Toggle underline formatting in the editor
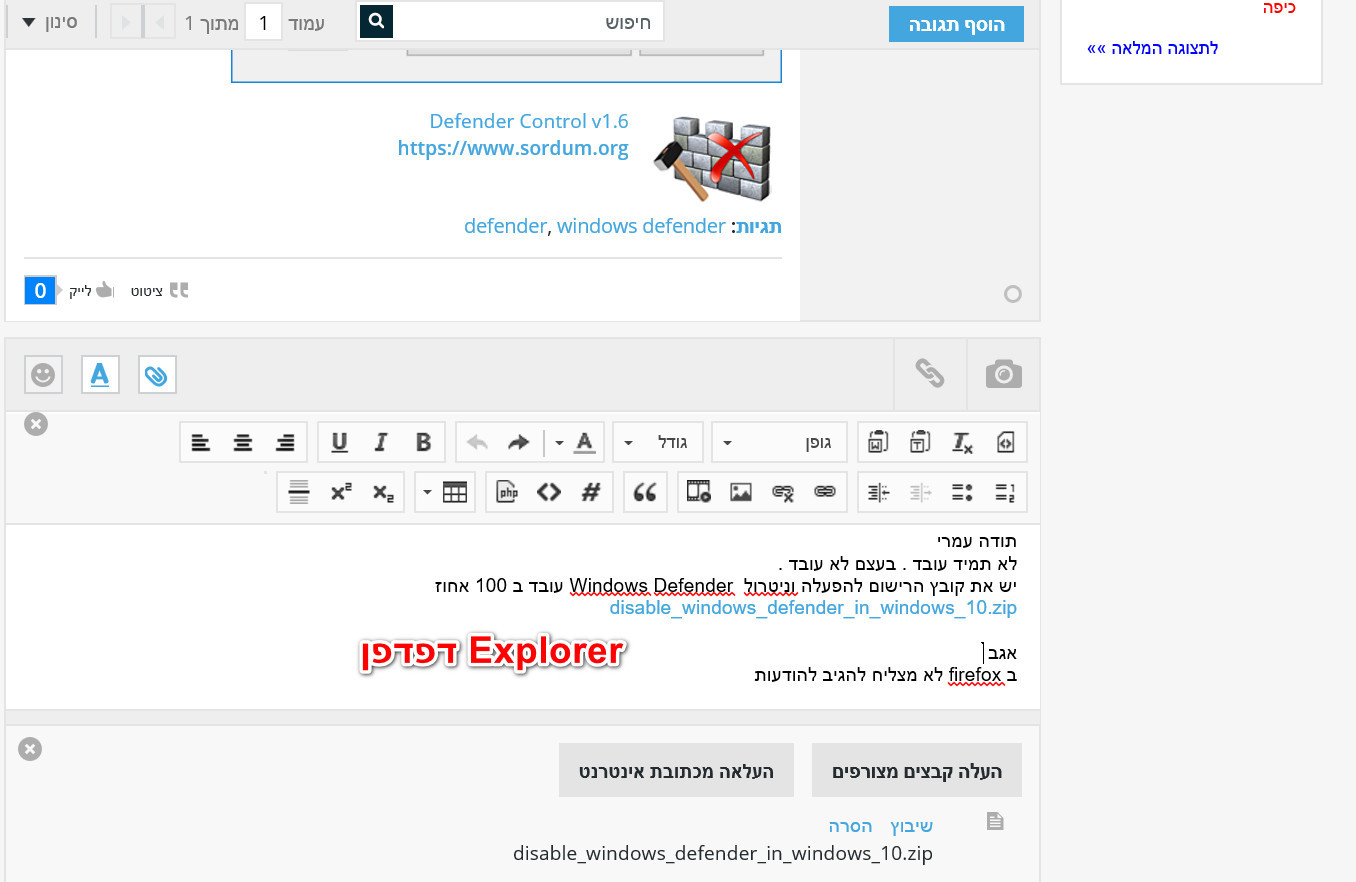1356x882 pixels. coord(339,442)
